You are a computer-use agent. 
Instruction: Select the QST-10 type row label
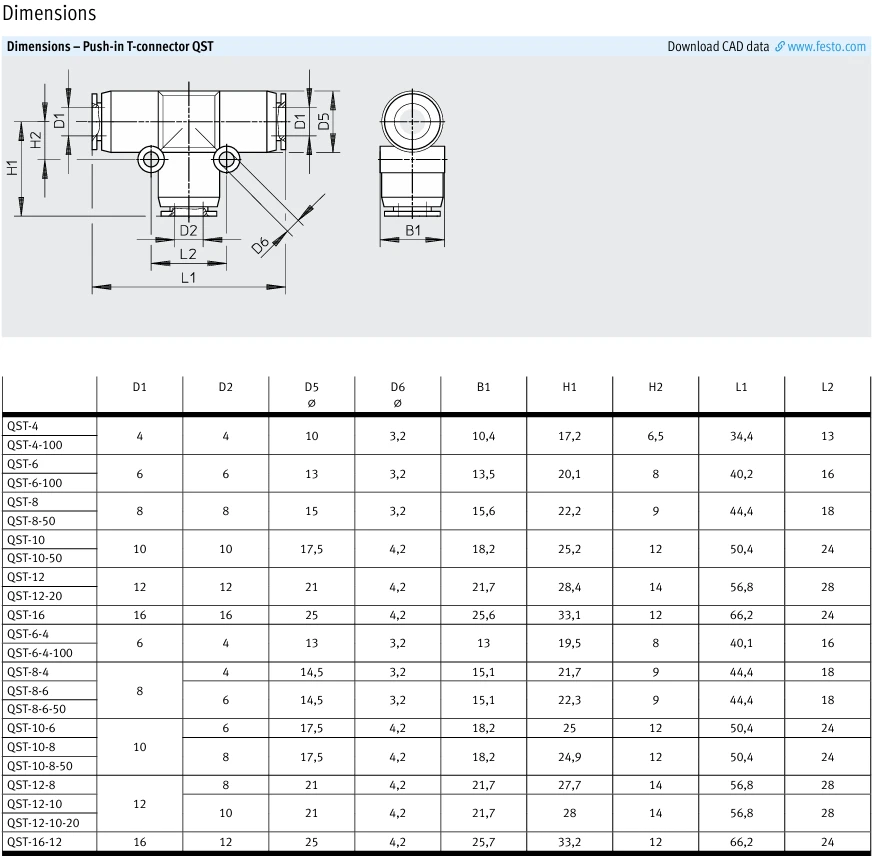pos(26,540)
